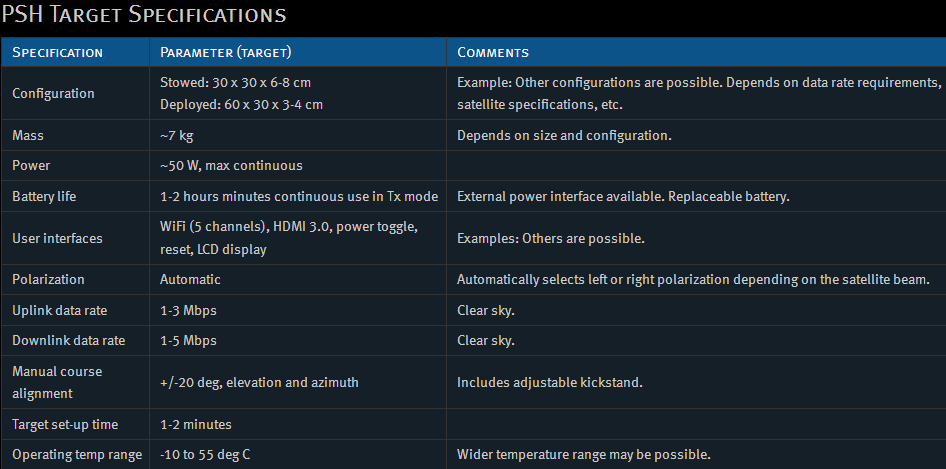Click the Target set-up time label

65,424
